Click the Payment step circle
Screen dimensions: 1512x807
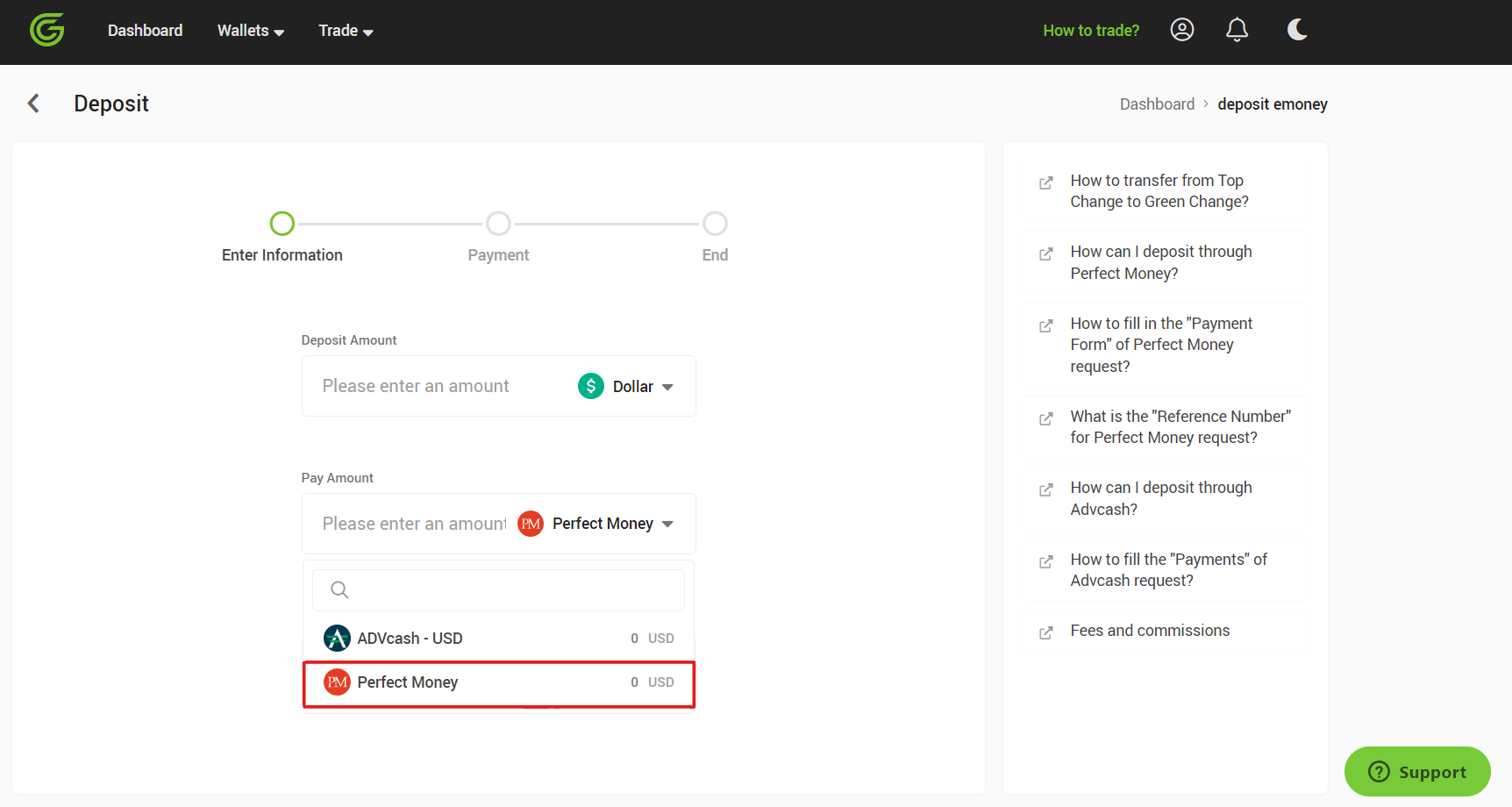[498, 224]
